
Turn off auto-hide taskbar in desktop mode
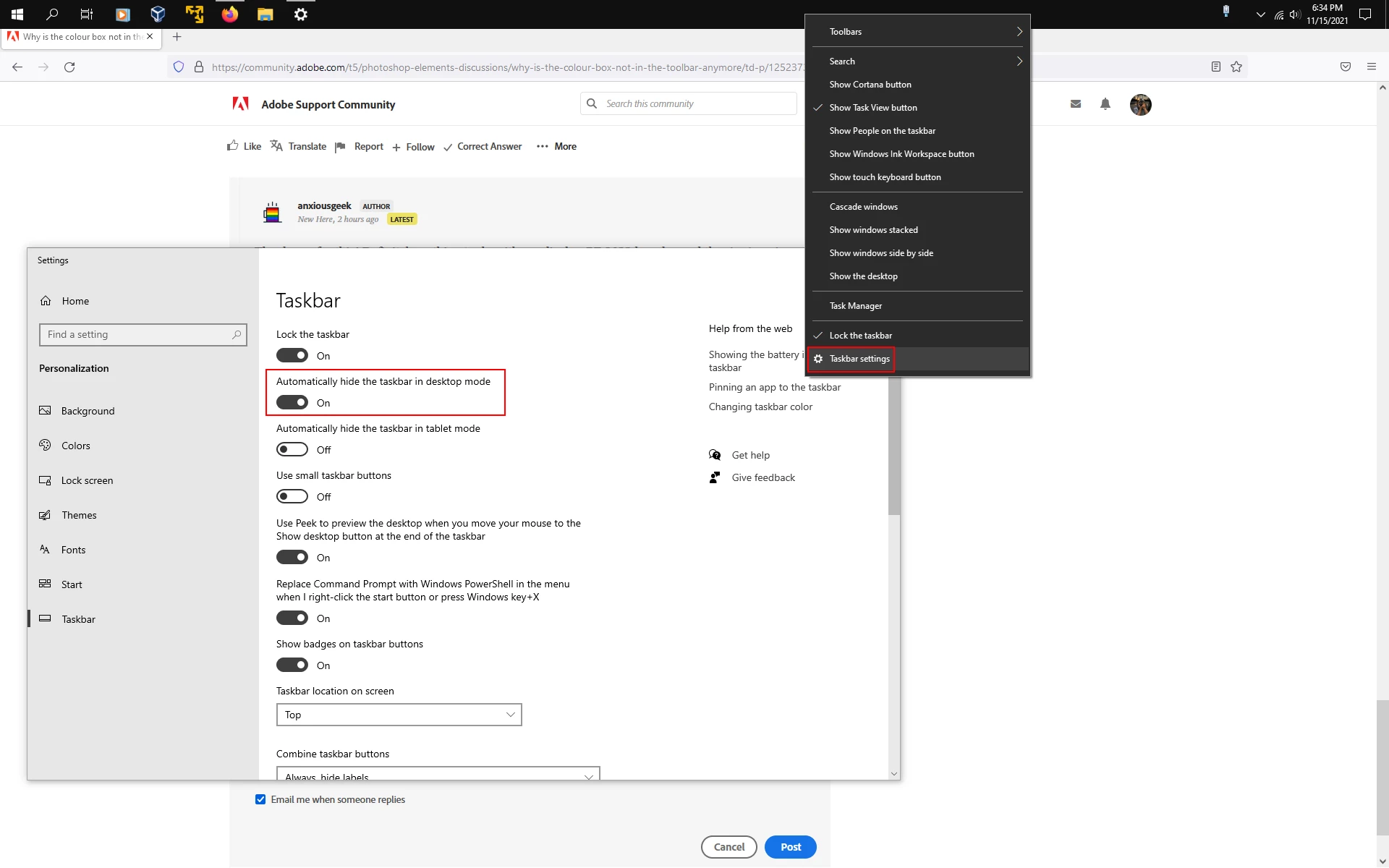[x=292, y=402]
